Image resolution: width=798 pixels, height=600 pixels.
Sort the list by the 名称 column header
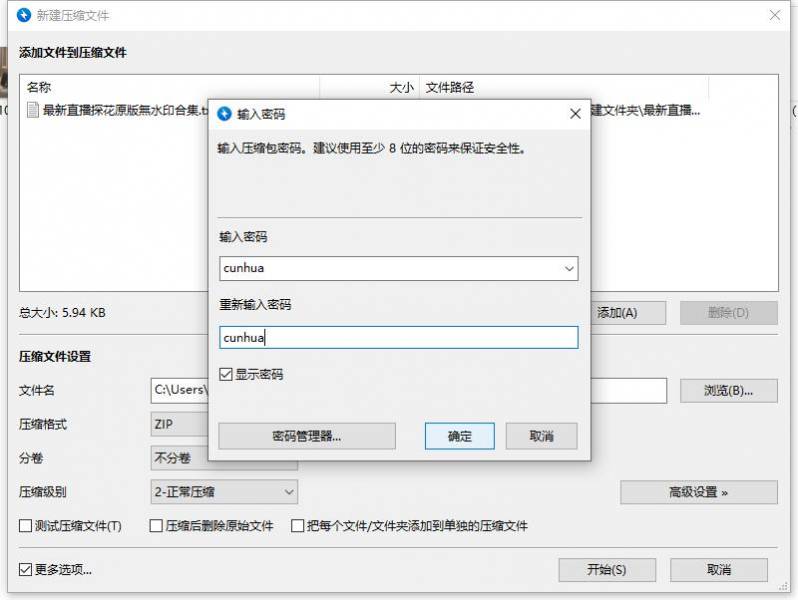tap(168, 88)
